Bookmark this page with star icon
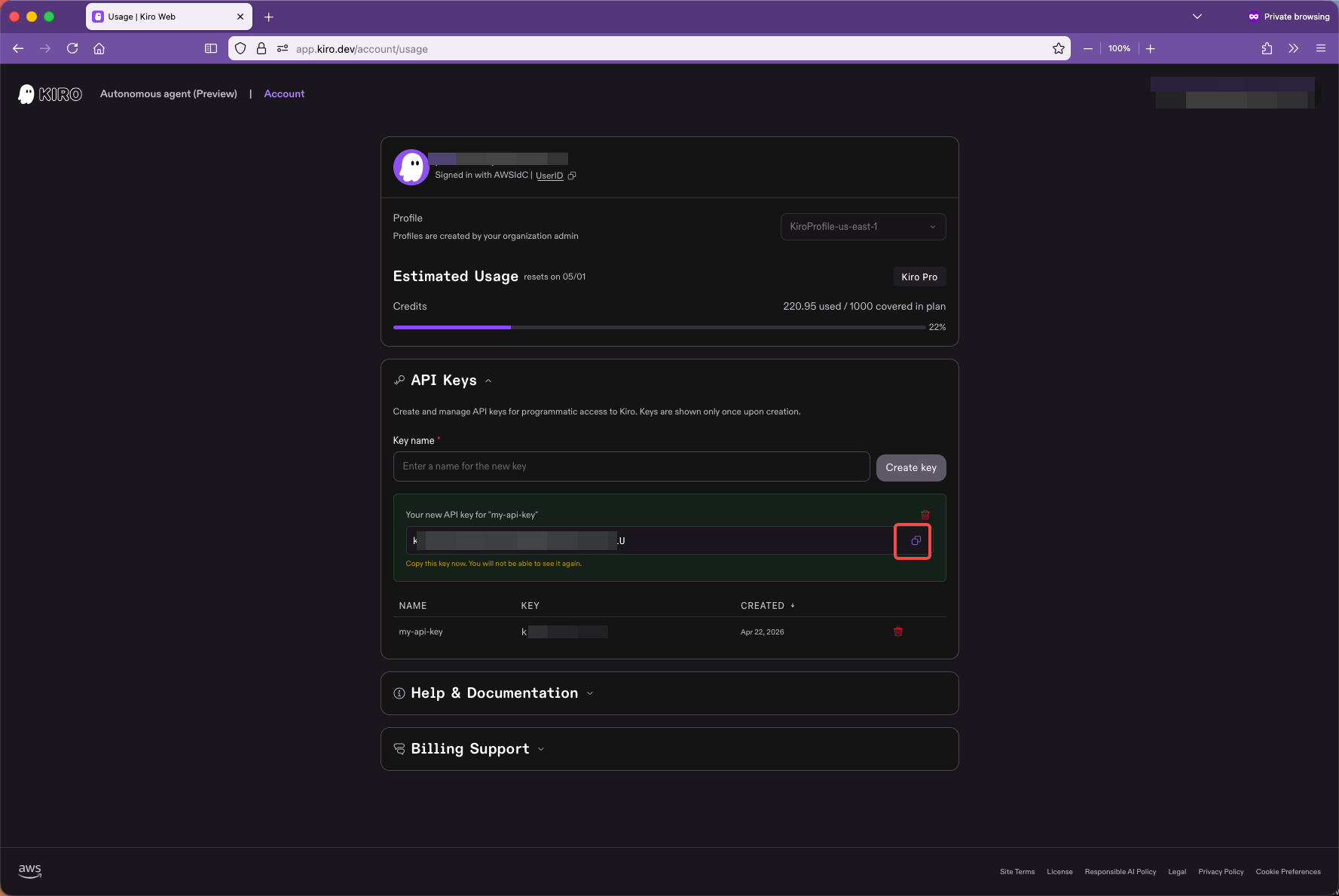The image size is (1339, 896). point(1058,49)
